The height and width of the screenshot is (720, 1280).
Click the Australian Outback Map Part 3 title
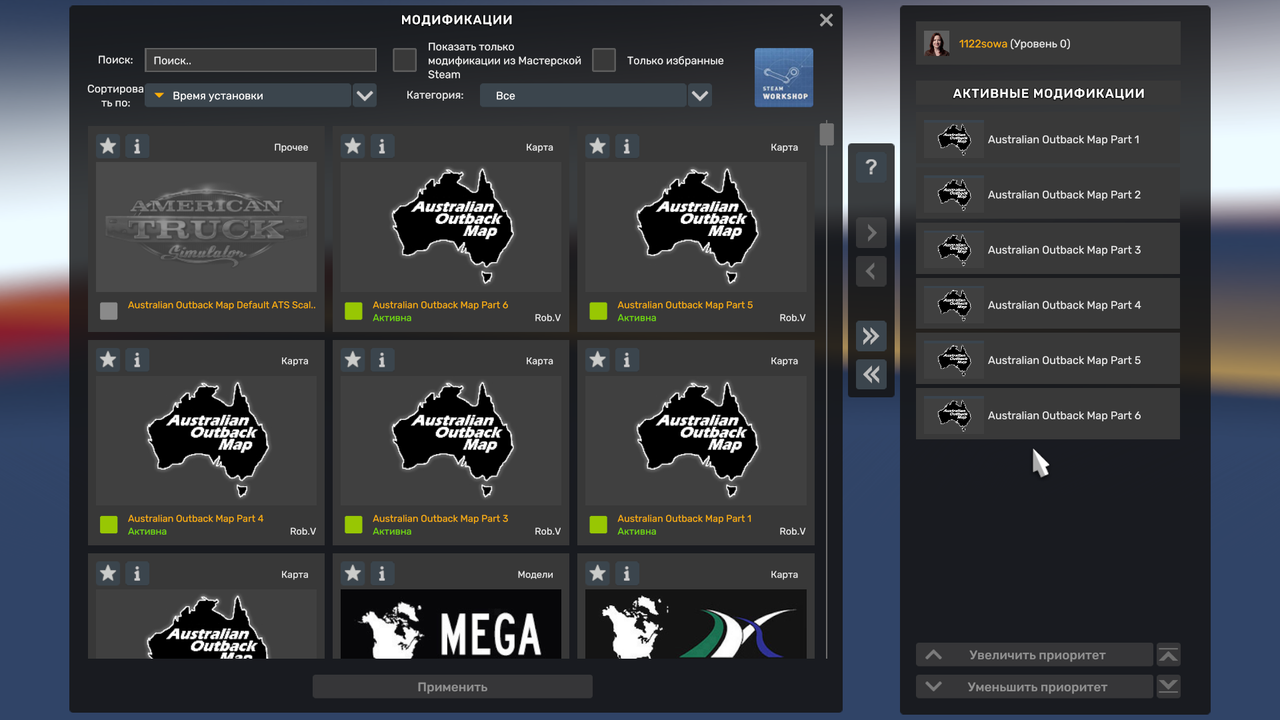(441, 518)
